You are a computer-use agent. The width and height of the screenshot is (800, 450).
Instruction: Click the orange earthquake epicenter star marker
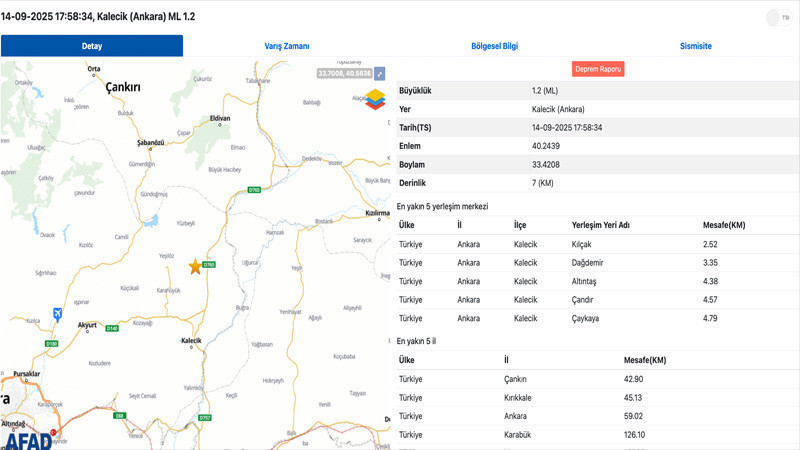[x=195, y=266]
